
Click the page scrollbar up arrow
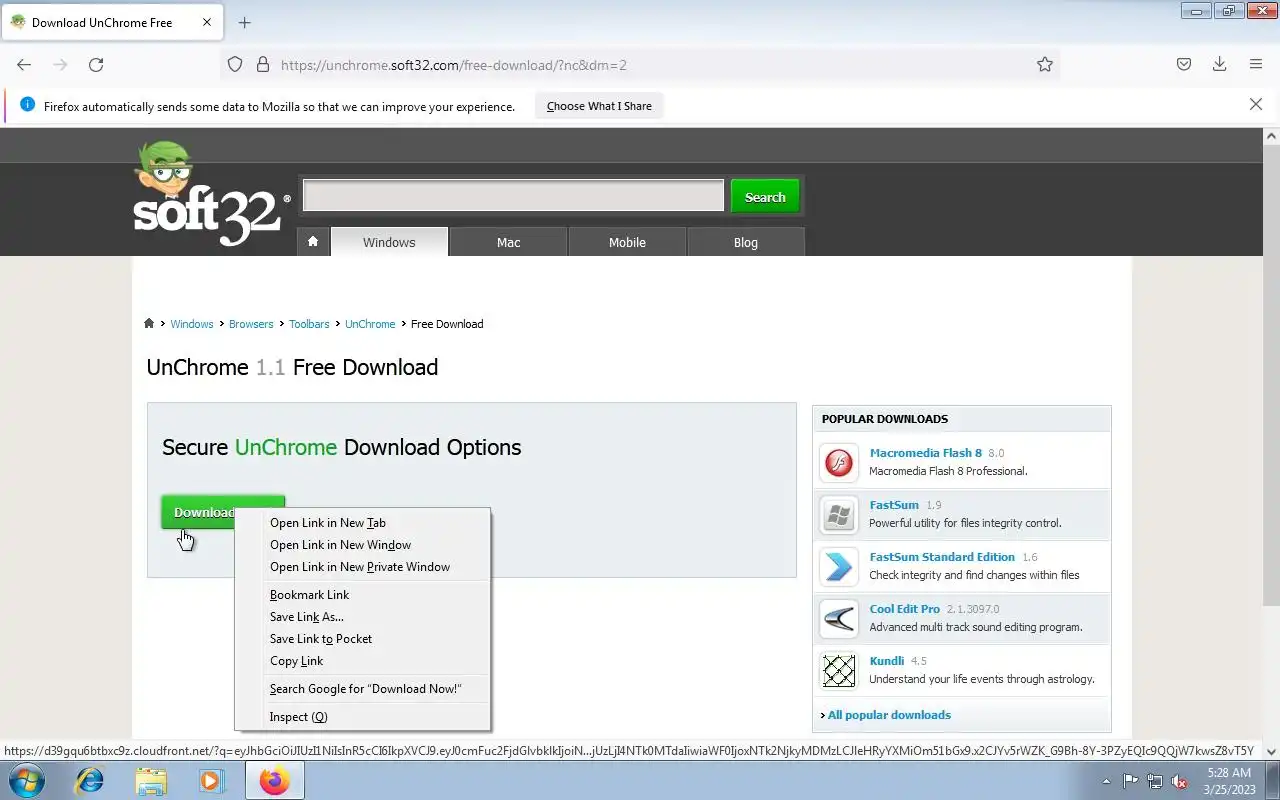tap(1272, 136)
